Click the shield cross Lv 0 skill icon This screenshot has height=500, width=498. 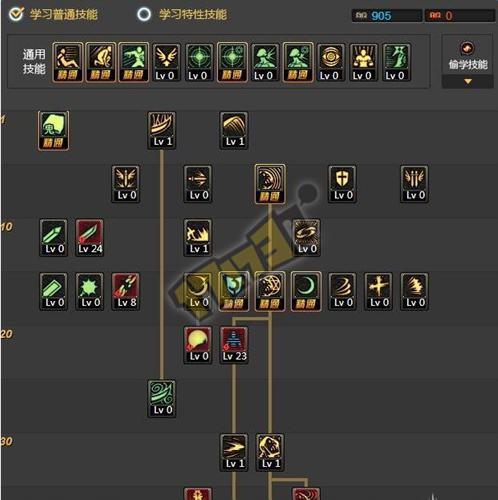point(342,184)
